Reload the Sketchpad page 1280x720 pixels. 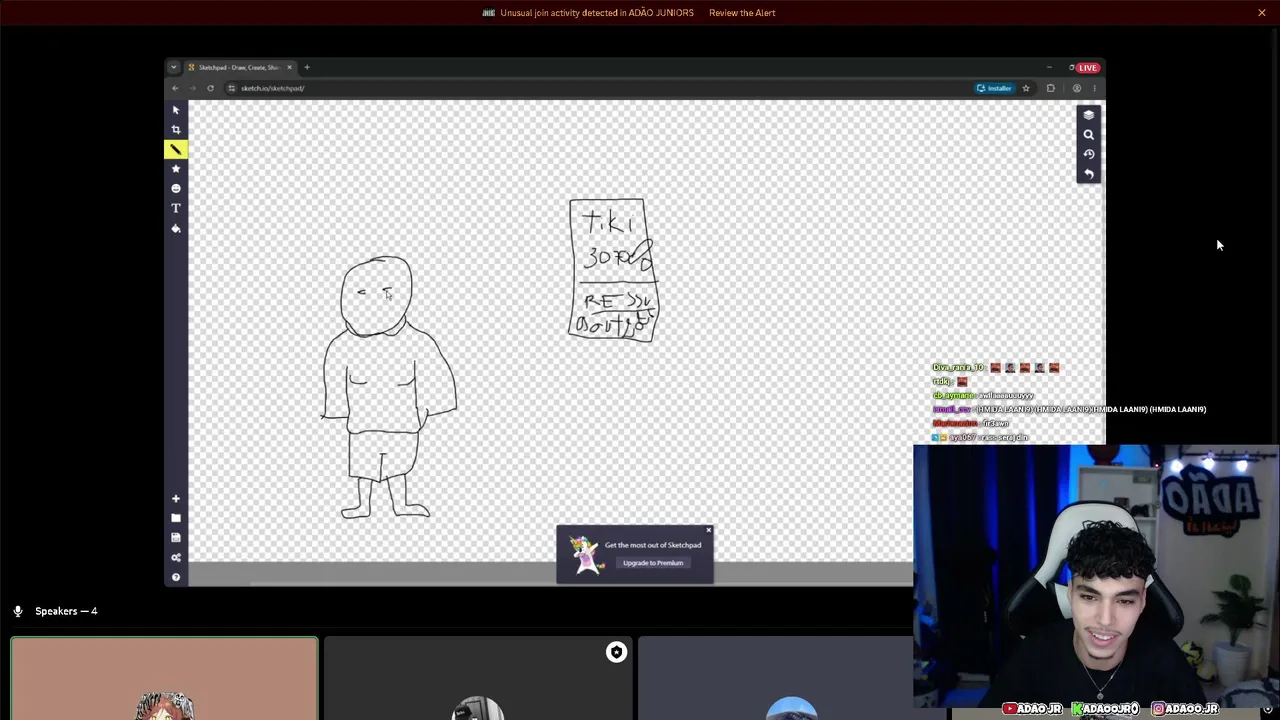pyautogui.click(x=210, y=88)
